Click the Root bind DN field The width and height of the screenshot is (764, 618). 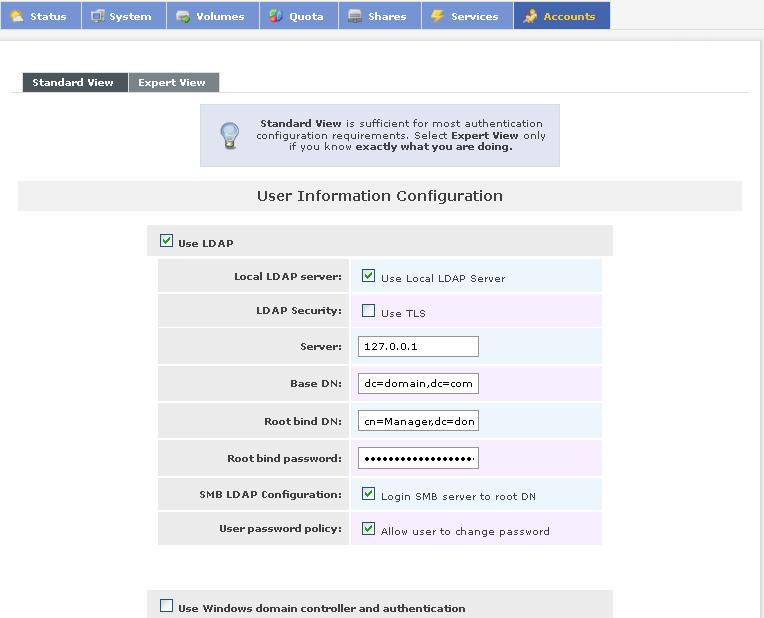(x=418, y=421)
